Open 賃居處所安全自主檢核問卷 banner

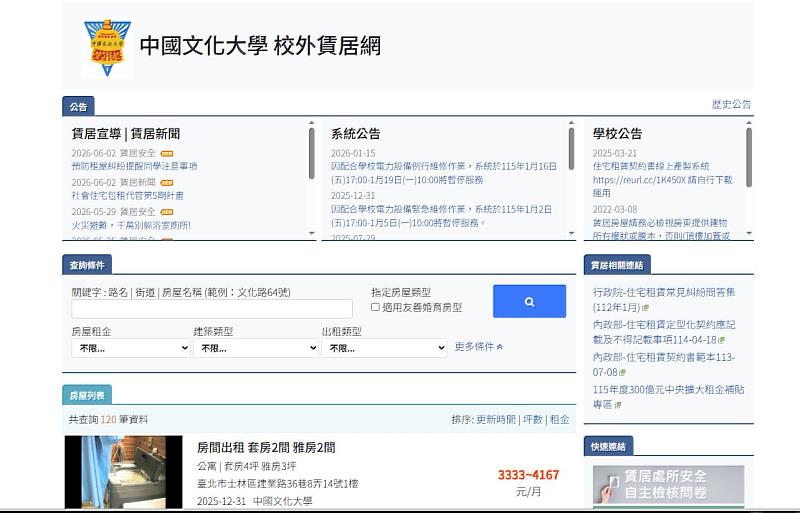click(x=668, y=486)
